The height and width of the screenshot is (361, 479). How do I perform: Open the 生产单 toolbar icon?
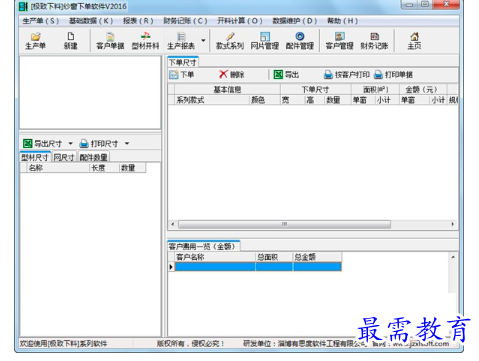35,41
